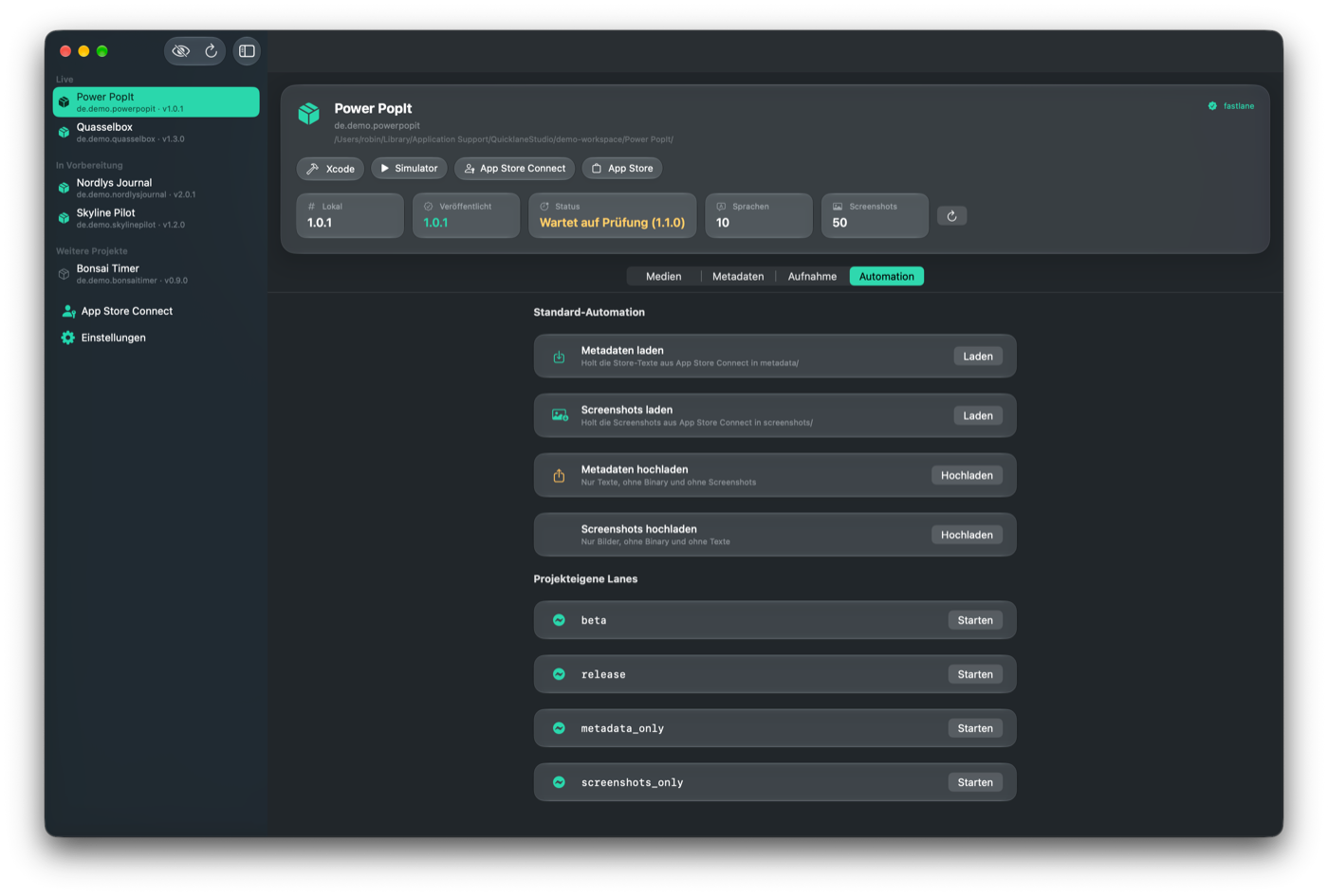Open Nordlys Journal project
The width and height of the screenshot is (1328, 896).
(x=156, y=188)
